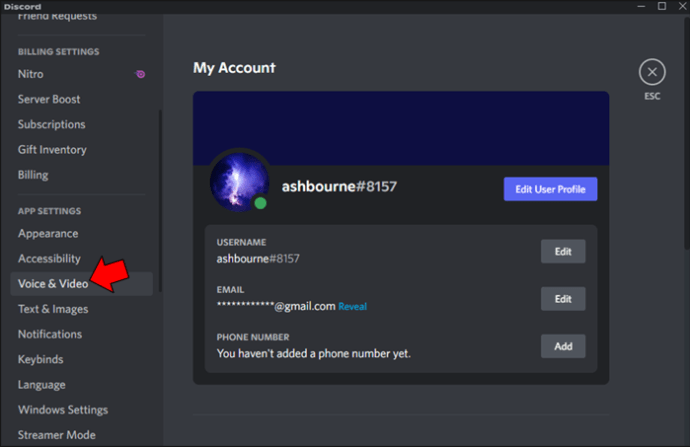This screenshot has height=447, width=690.
Task: Click Edit button next to email
Action: click(563, 299)
